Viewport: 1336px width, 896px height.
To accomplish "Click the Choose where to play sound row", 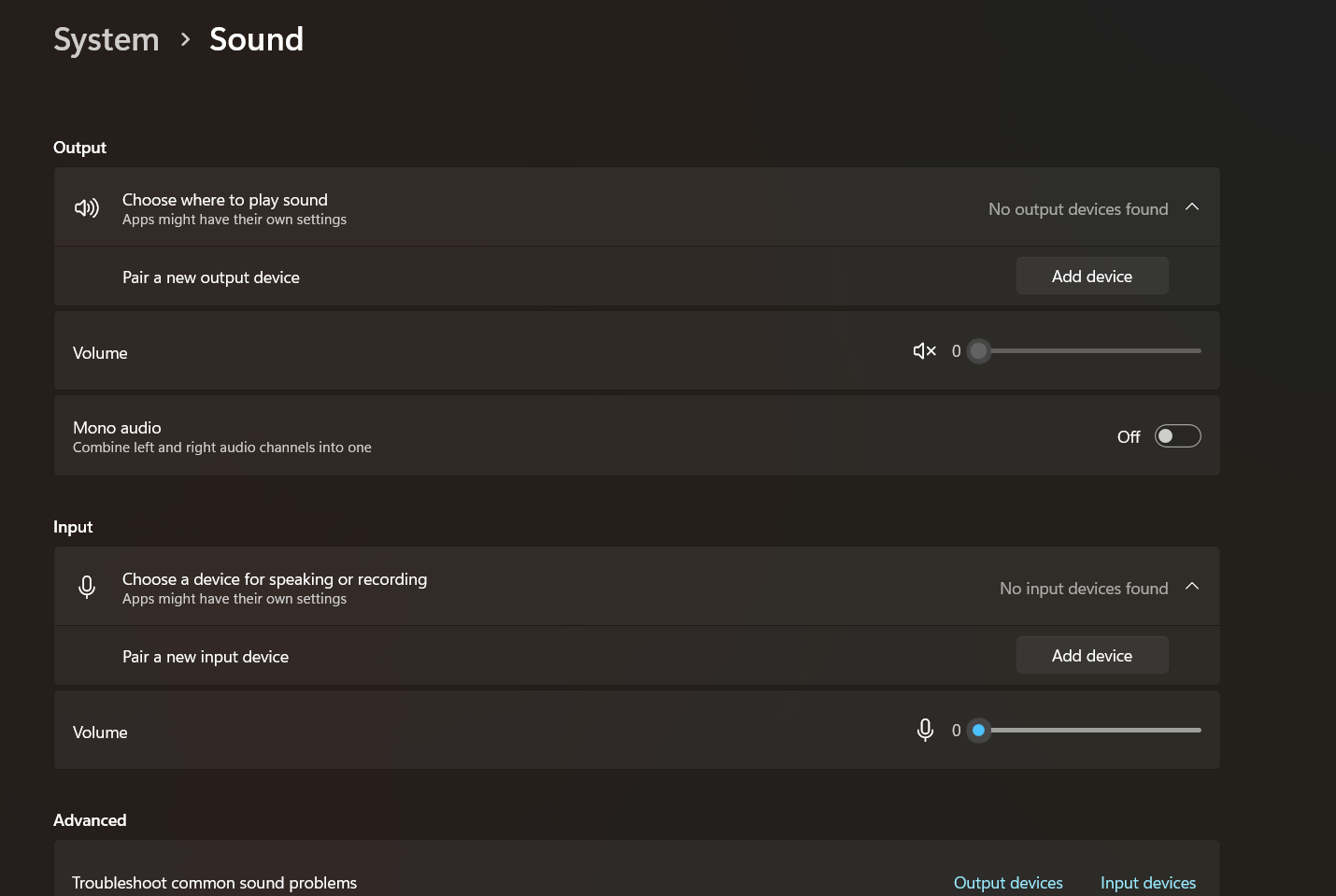I will pos(561,207).
